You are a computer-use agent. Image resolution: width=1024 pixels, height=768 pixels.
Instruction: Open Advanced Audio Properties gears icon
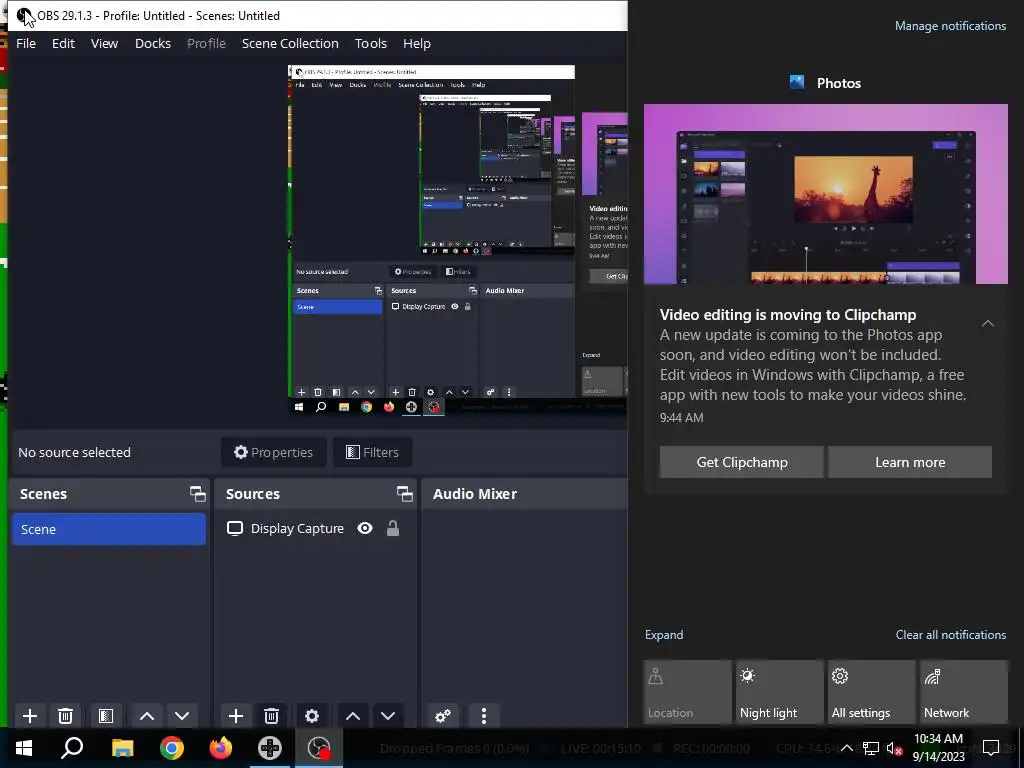443,716
